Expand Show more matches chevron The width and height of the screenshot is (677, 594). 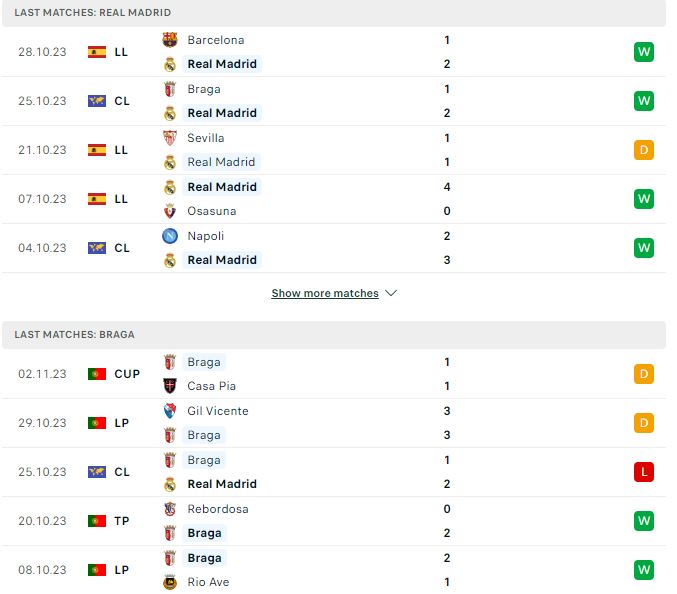click(391, 293)
